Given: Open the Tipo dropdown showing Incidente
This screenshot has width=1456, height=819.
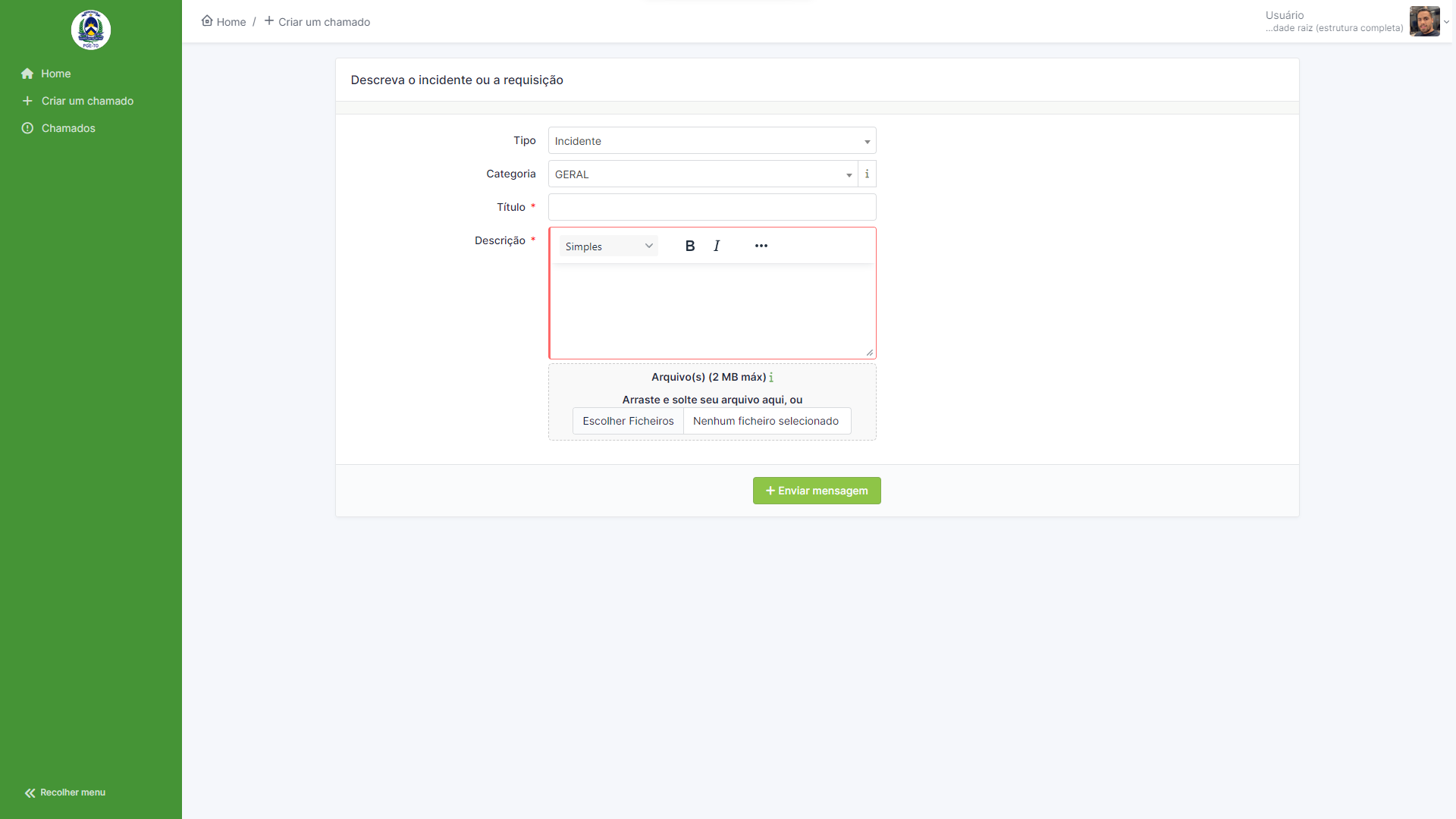Looking at the screenshot, I should [x=712, y=141].
